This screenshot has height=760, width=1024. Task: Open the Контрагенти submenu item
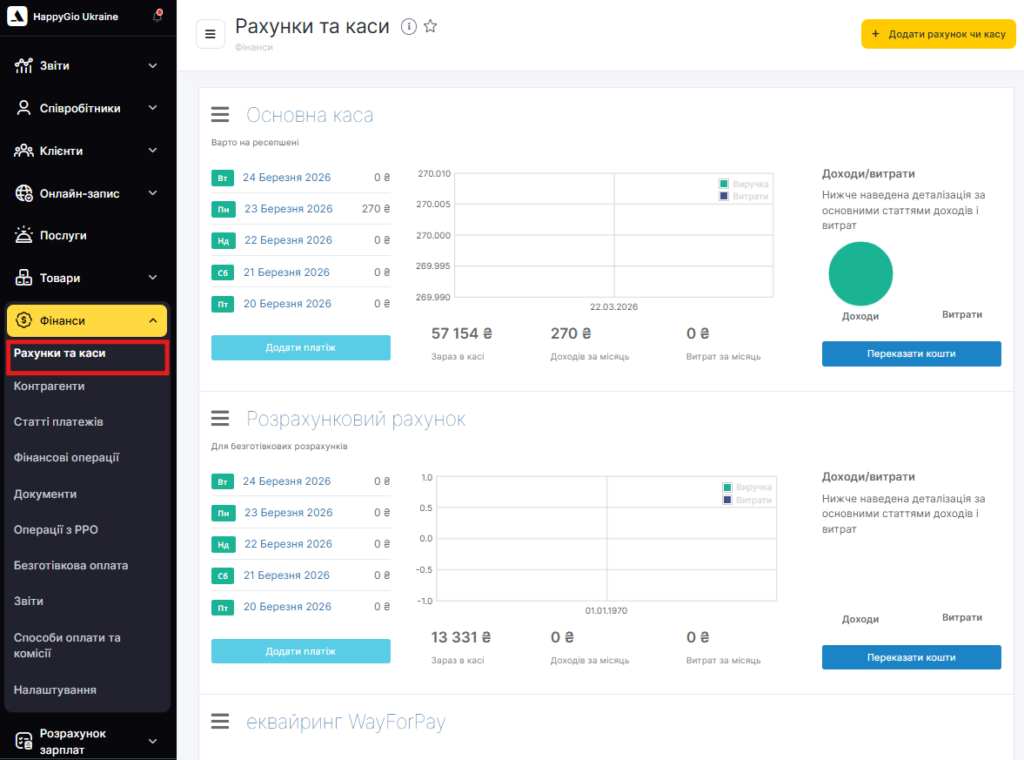[49, 386]
